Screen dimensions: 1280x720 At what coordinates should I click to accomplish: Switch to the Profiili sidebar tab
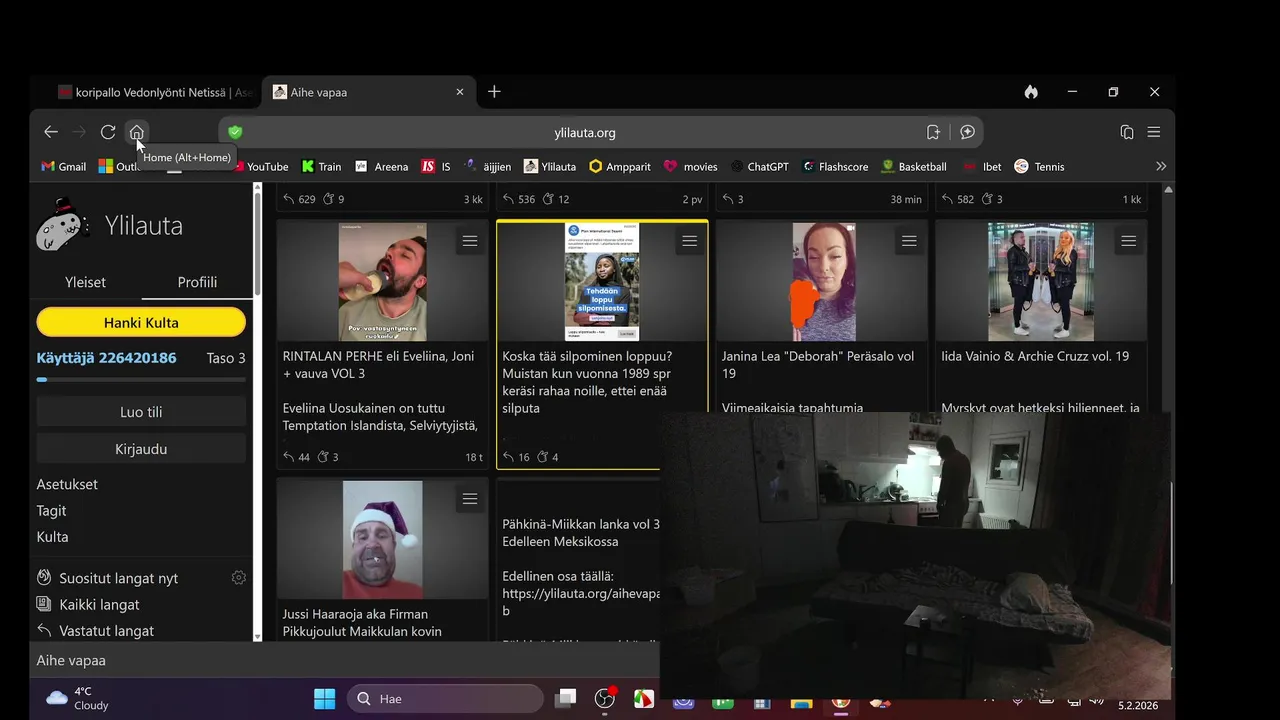(x=197, y=282)
